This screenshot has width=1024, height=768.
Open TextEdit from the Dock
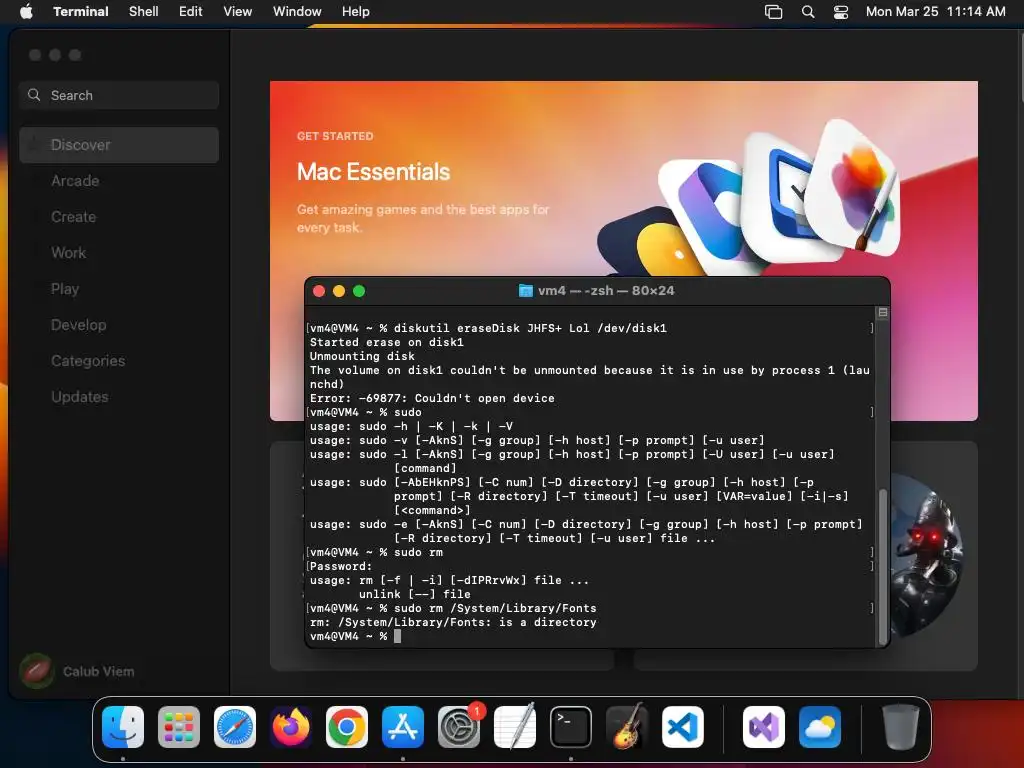click(515, 727)
